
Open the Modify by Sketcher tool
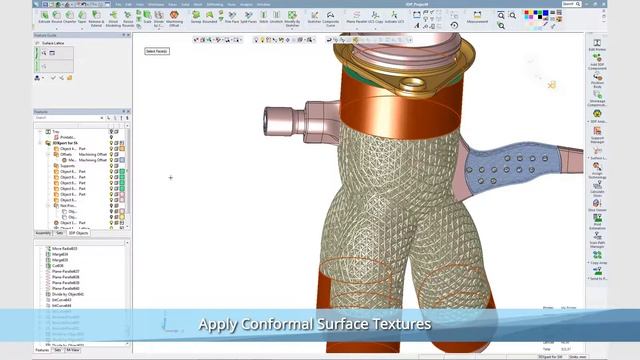[292, 19]
